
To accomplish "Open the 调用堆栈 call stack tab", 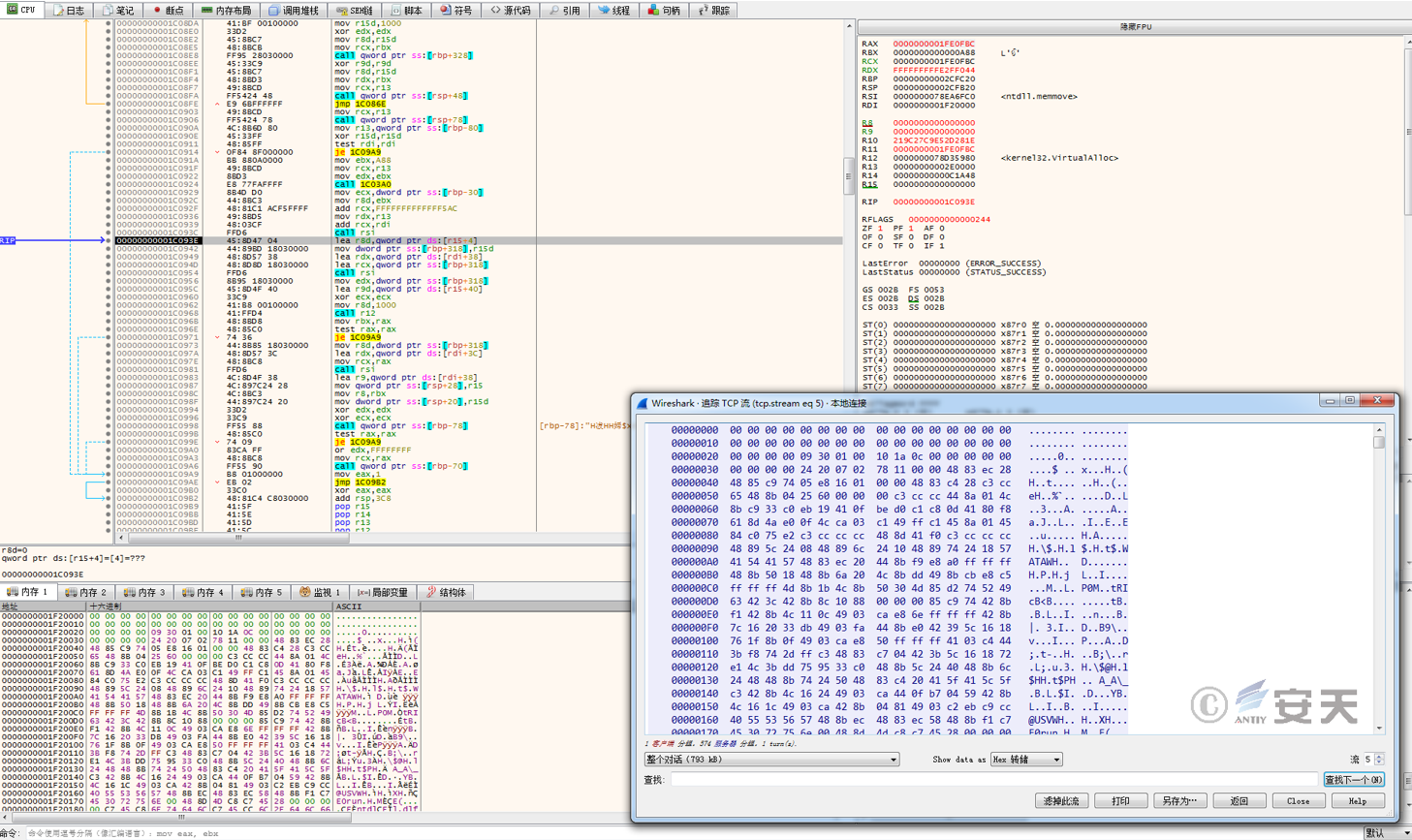I will (x=294, y=10).
